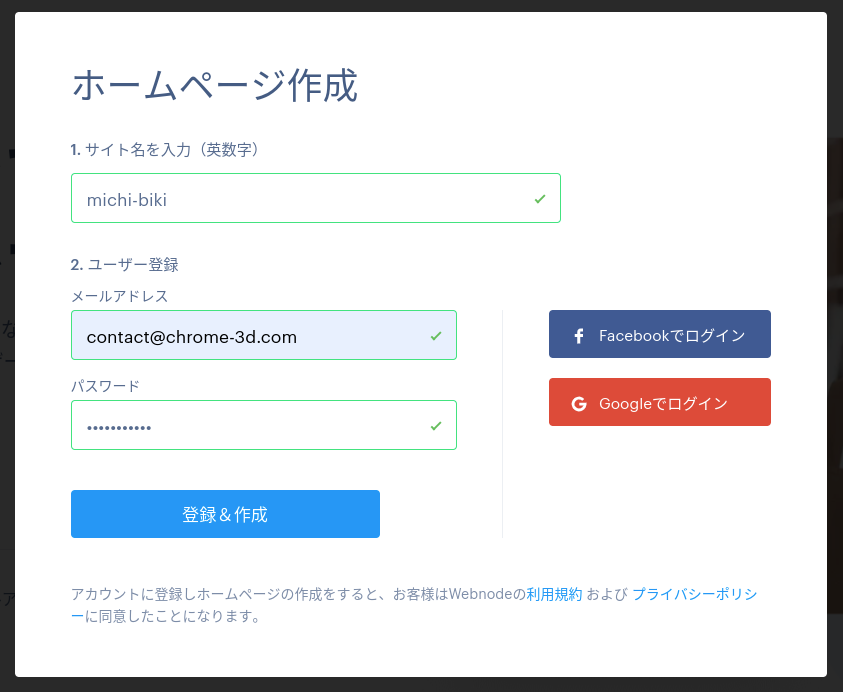The width and height of the screenshot is (843, 692).
Task: Focus the email address input field
Action: pyautogui.click(x=263, y=335)
